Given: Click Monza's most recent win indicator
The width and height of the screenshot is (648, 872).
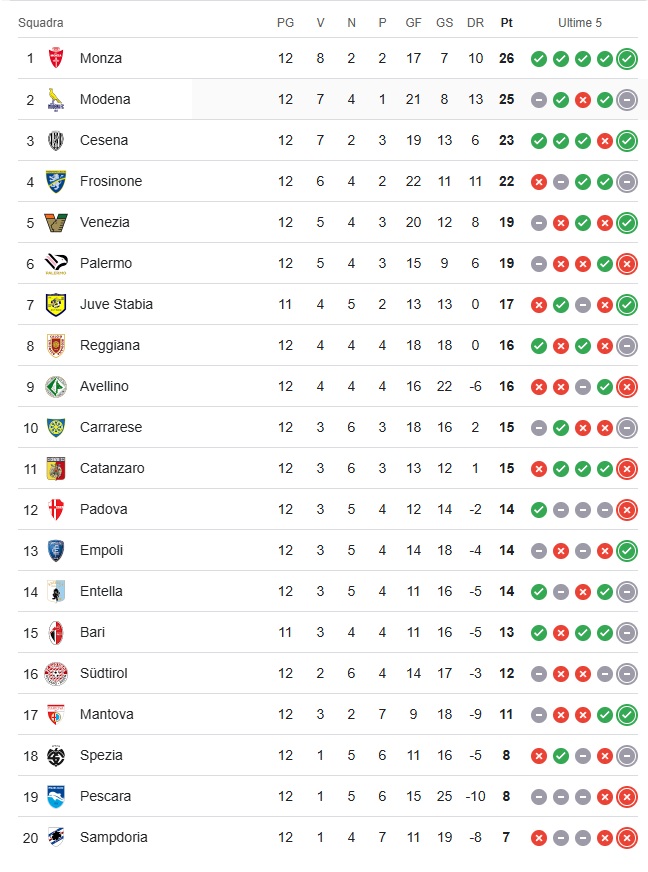Looking at the screenshot, I should [627, 58].
